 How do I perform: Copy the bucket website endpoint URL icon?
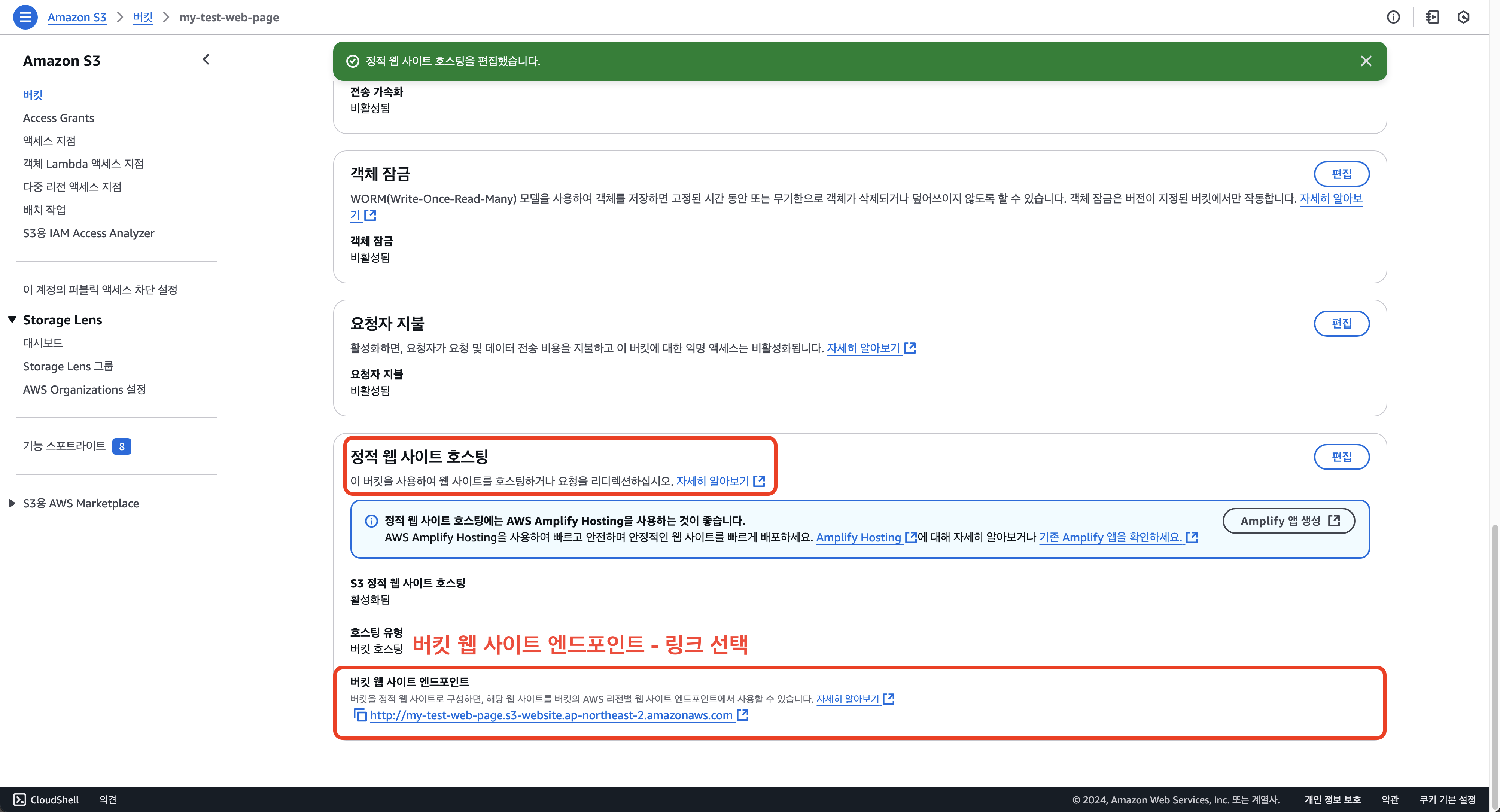360,715
